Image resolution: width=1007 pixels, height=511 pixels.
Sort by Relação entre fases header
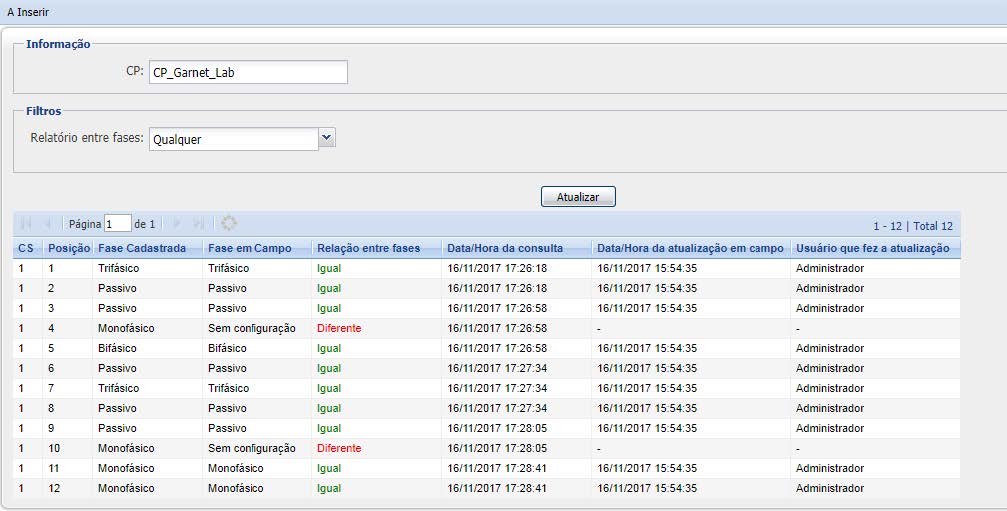click(369, 248)
